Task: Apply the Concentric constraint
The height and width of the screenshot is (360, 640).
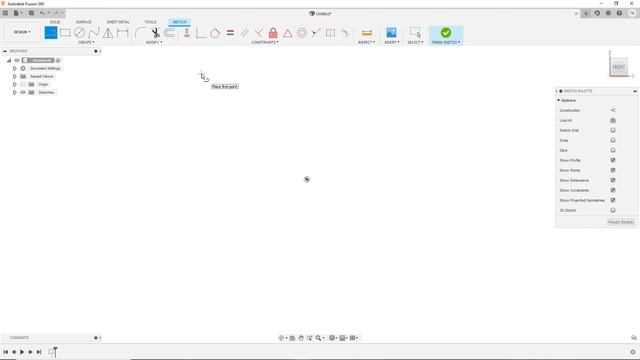Action: click(x=302, y=33)
